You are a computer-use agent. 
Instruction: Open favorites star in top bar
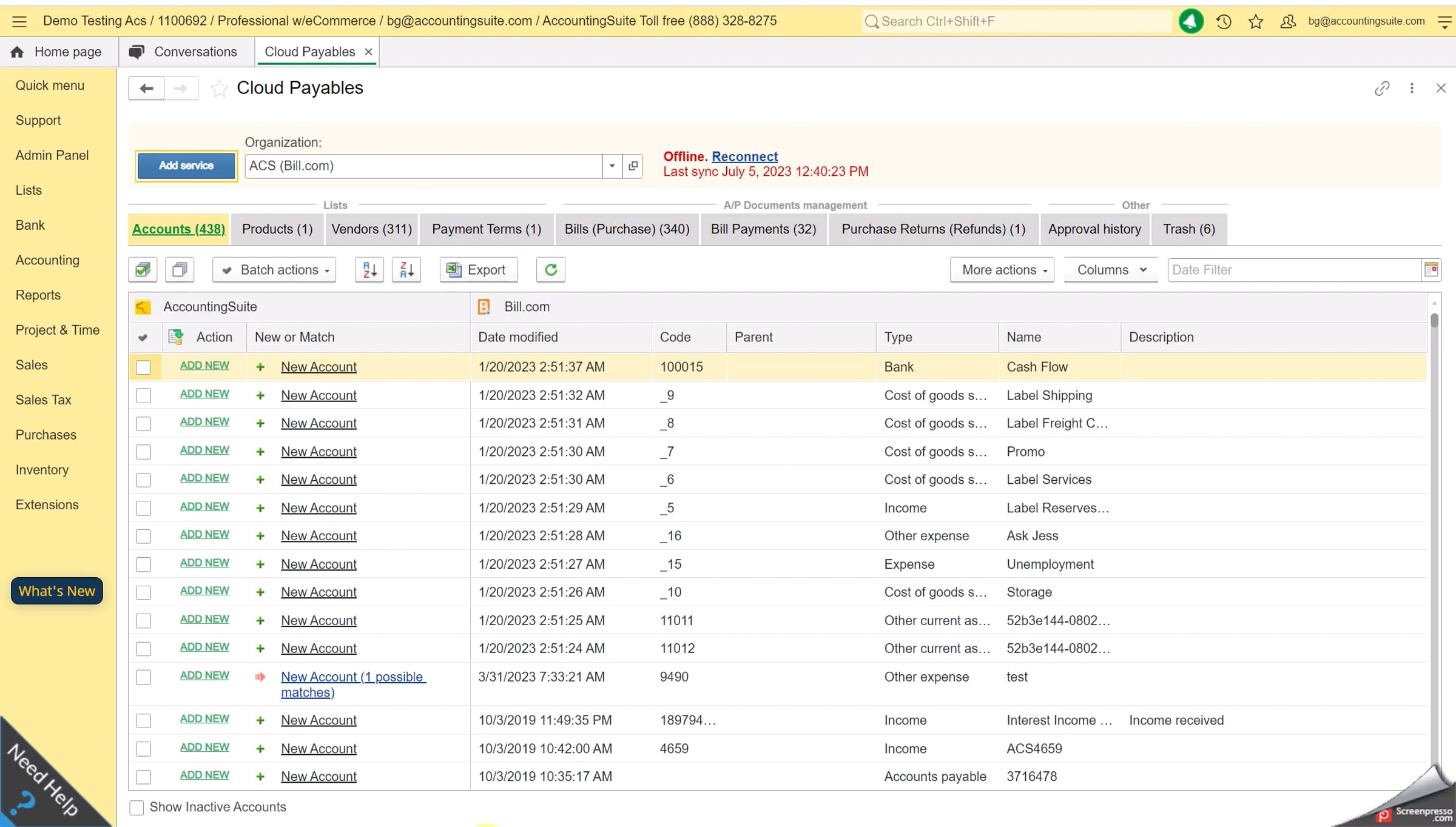[x=1255, y=22]
